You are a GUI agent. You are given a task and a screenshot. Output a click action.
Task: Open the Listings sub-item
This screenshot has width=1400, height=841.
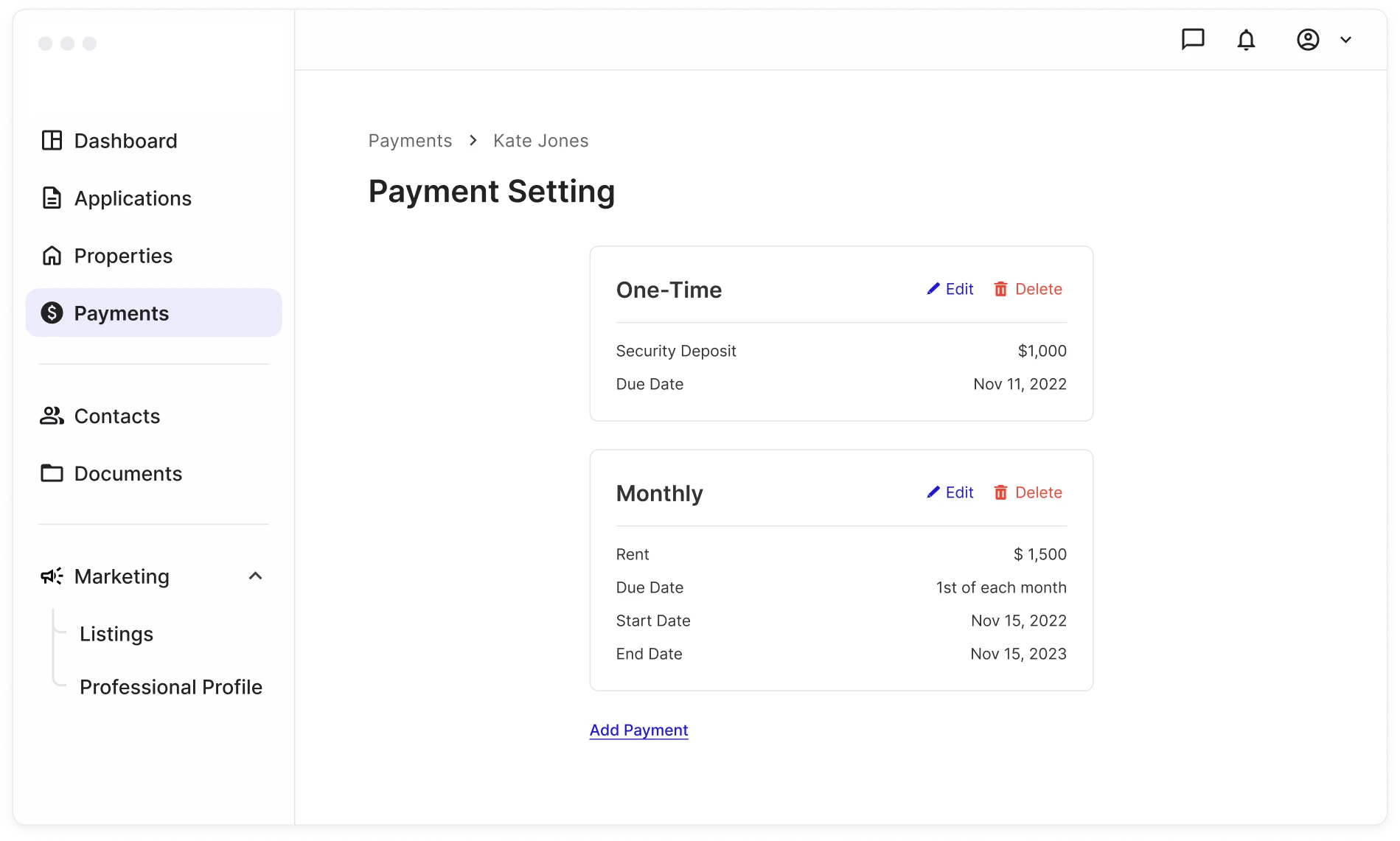click(116, 633)
